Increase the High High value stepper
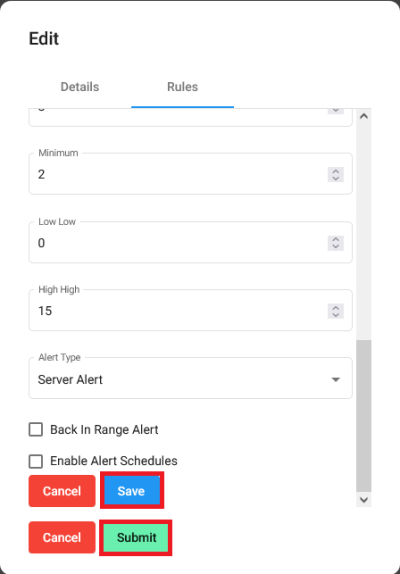400x574 pixels. coord(336,308)
